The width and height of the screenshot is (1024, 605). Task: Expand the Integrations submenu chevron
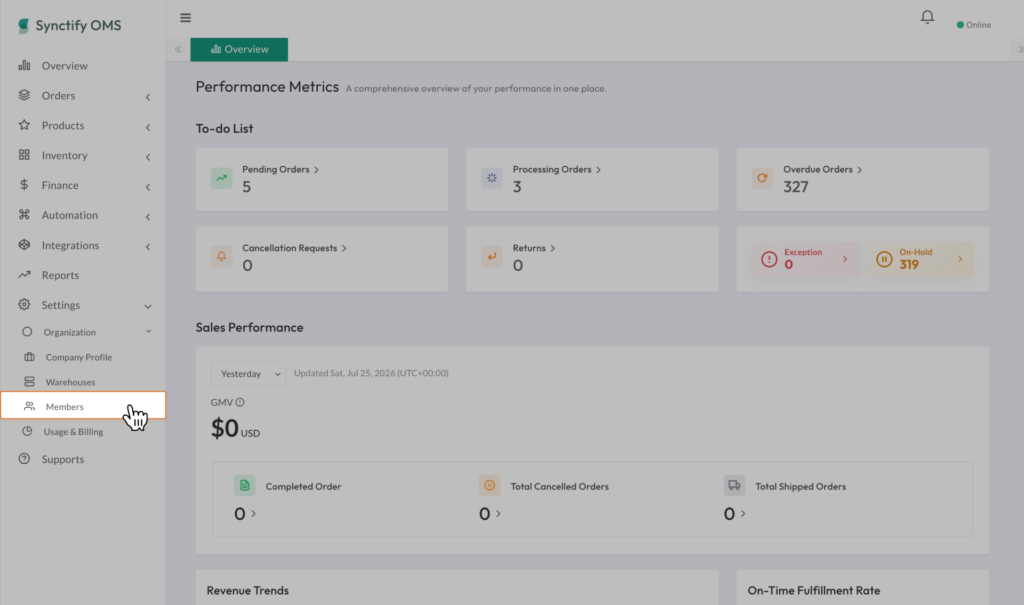point(148,246)
